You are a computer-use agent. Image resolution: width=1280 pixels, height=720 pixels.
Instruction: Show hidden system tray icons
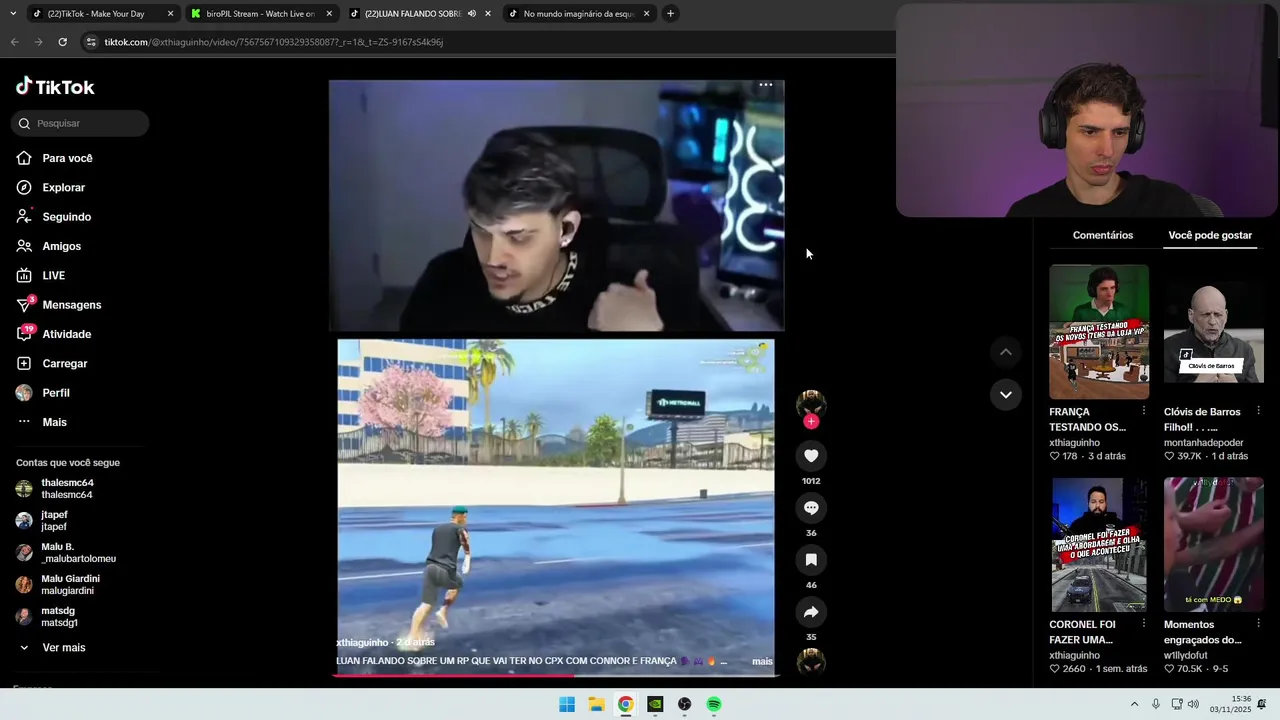[1134, 704]
